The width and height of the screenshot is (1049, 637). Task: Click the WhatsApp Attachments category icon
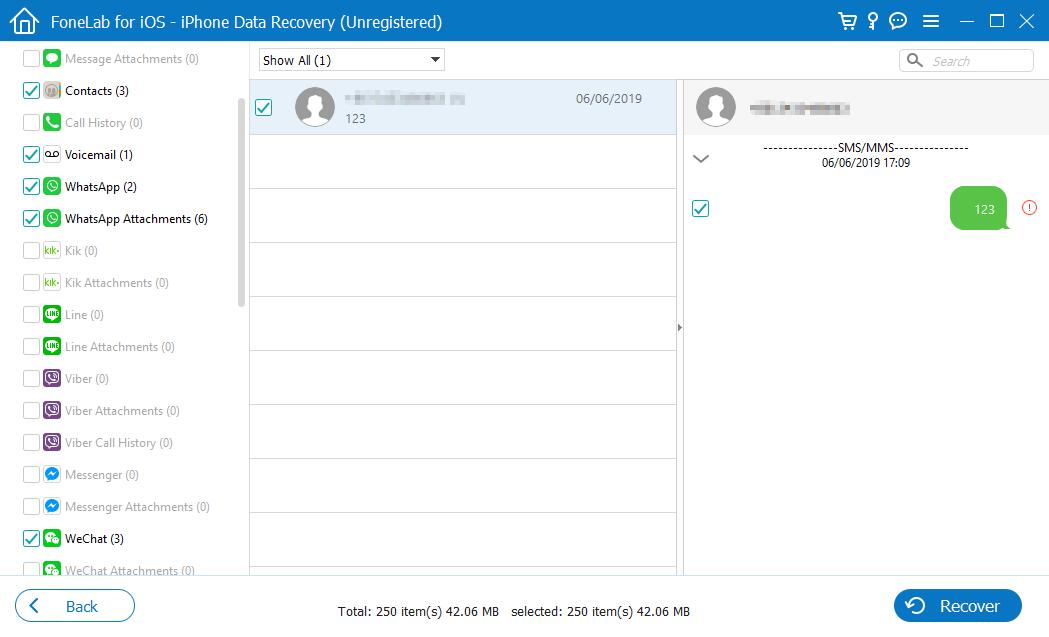52,219
